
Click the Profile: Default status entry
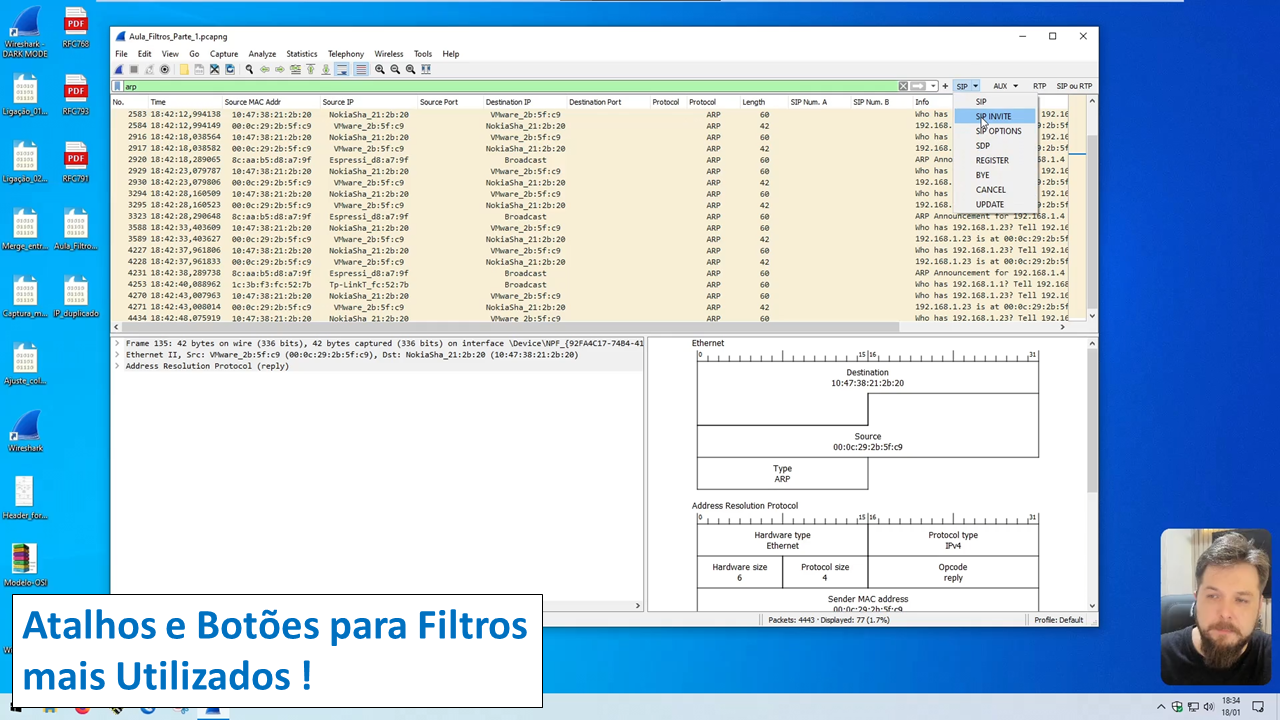1059,620
